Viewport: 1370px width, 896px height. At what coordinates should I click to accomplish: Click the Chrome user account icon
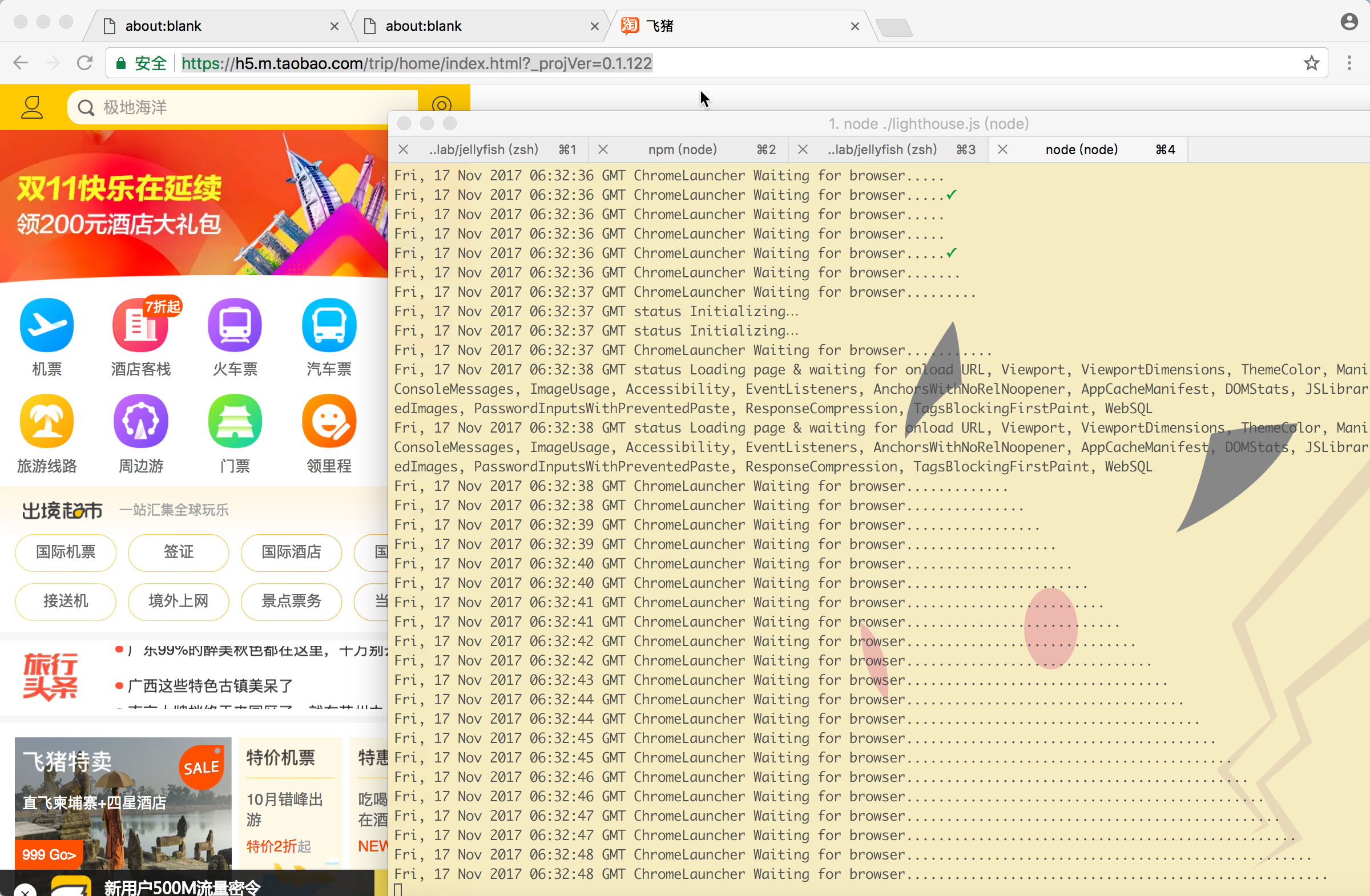(x=1349, y=22)
